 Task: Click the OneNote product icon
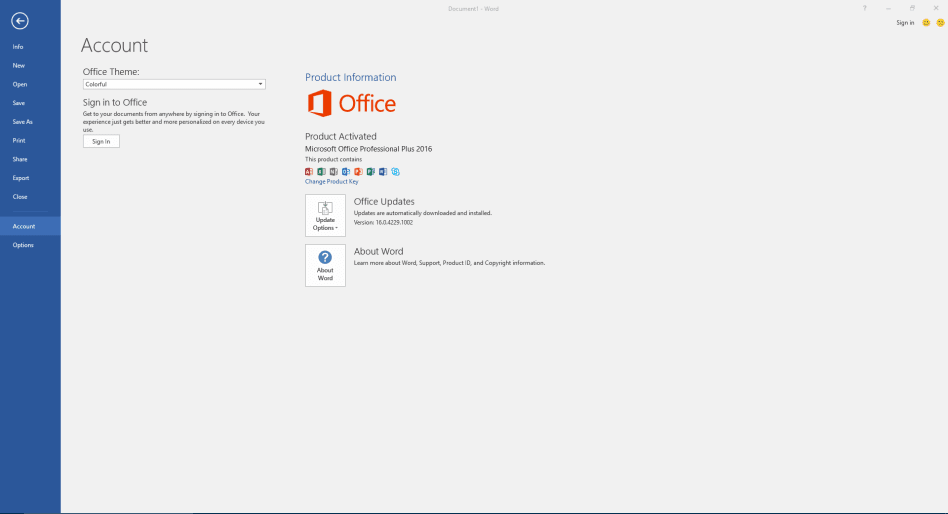pyautogui.click(x=334, y=172)
